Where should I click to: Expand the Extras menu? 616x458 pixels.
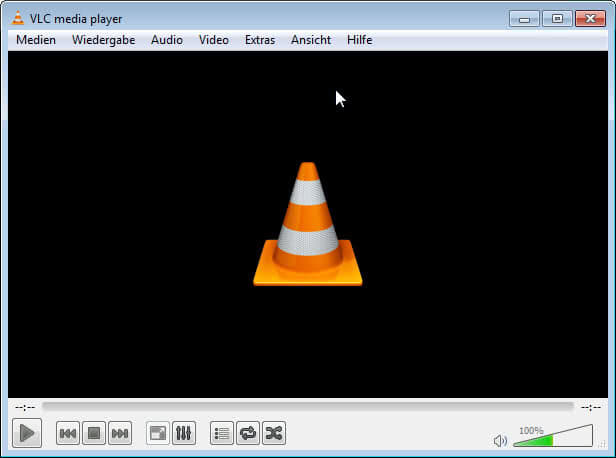point(260,40)
